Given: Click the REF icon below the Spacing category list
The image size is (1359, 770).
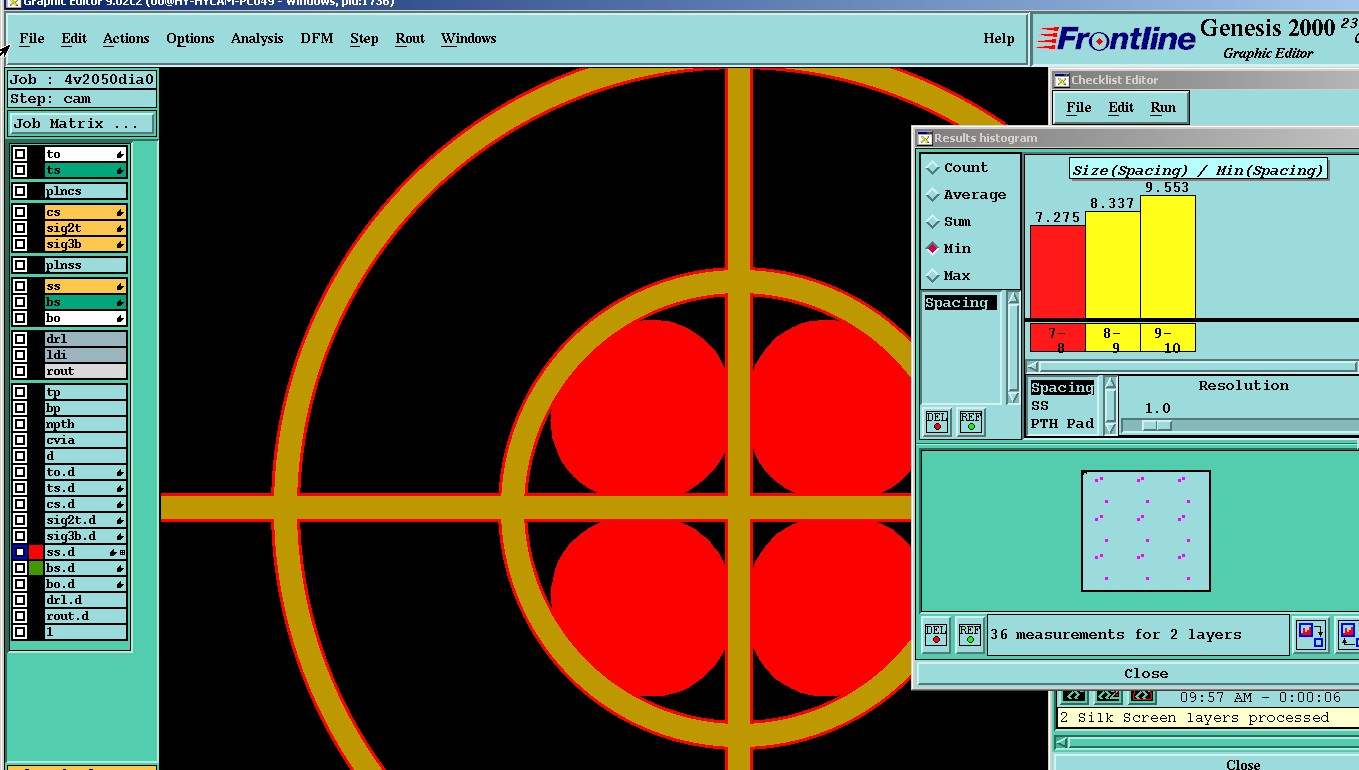Looking at the screenshot, I should pos(970,422).
